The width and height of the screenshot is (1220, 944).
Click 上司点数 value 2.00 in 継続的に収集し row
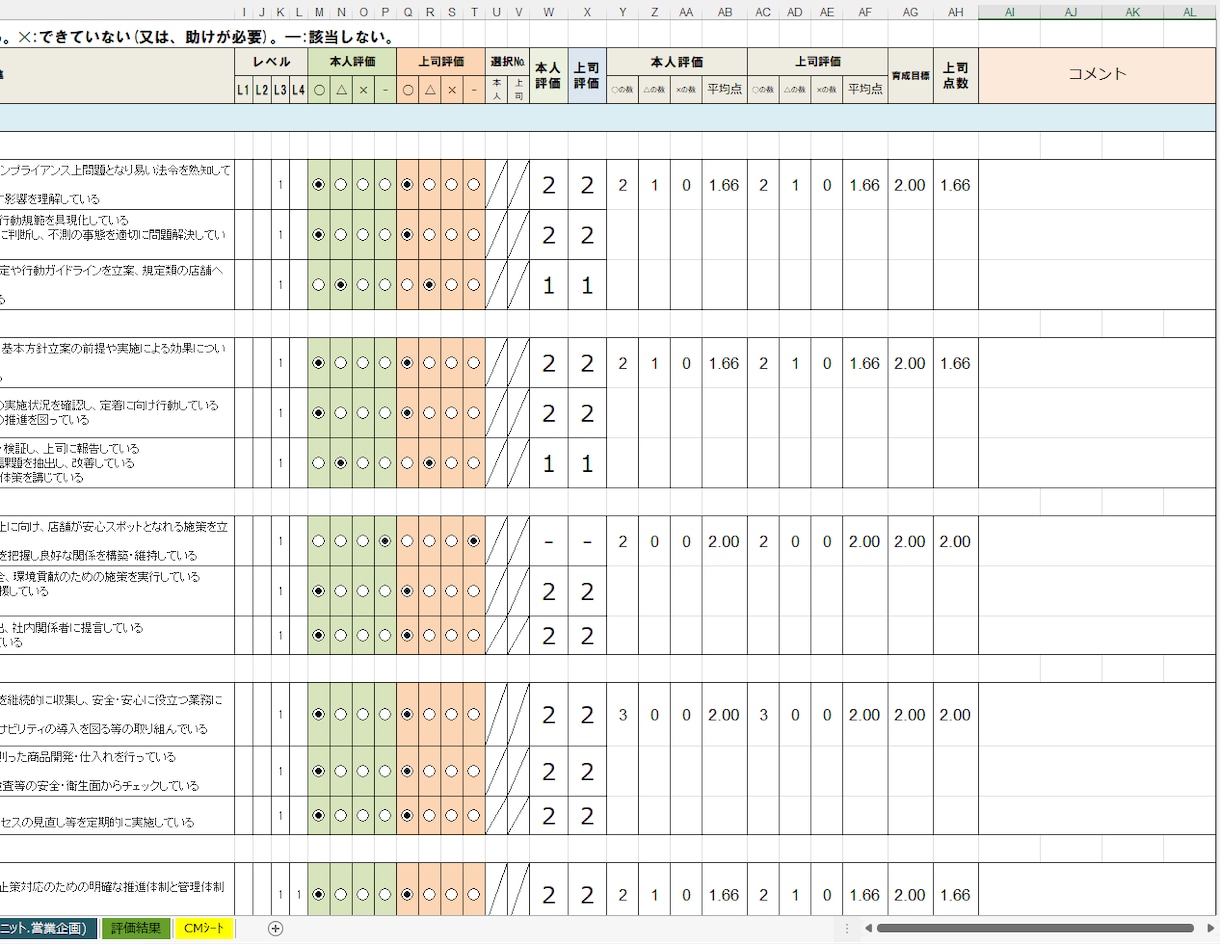pos(955,715)
